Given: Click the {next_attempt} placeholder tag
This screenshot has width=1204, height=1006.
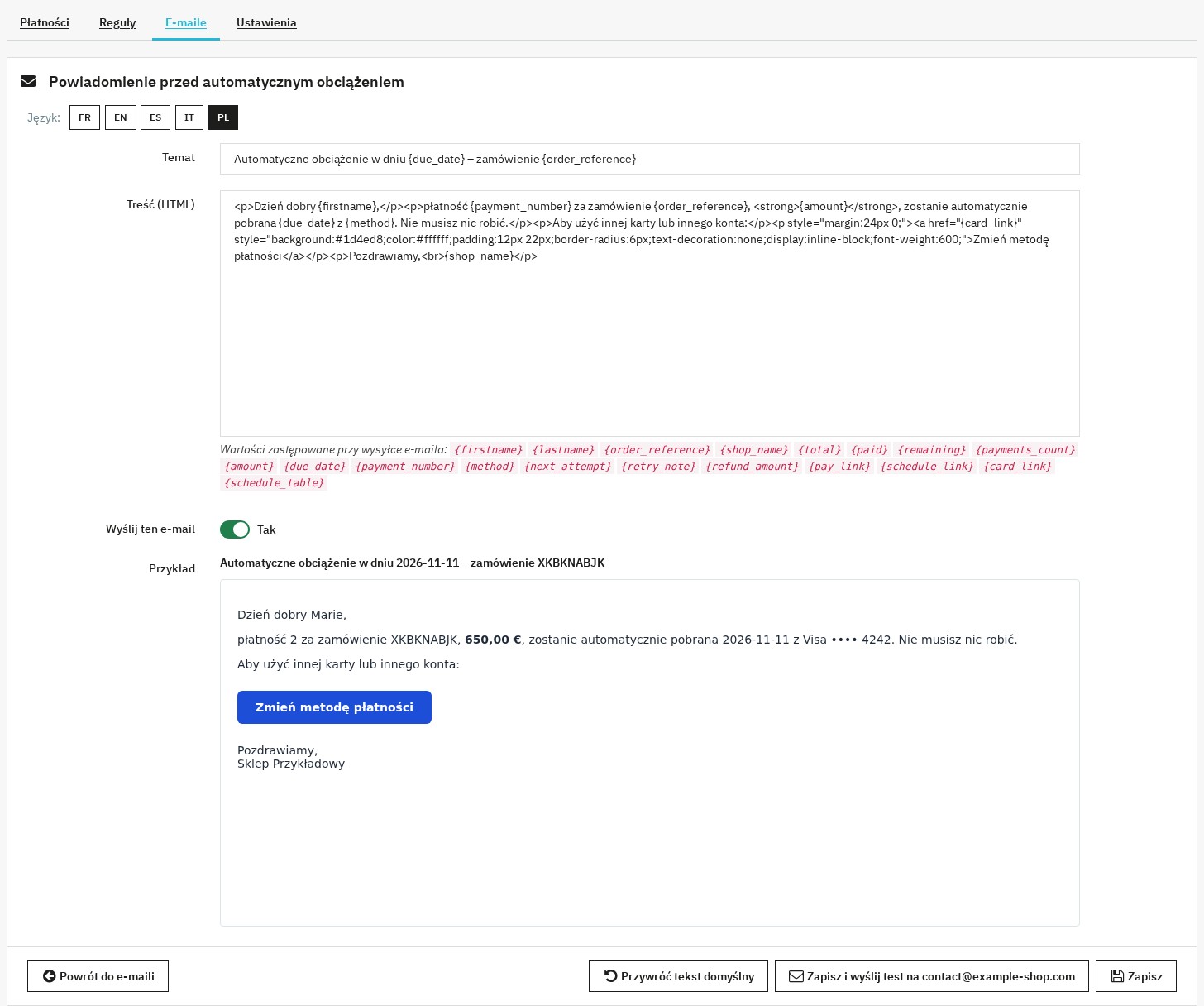Looking at the screenshot, I should point(567,467).
